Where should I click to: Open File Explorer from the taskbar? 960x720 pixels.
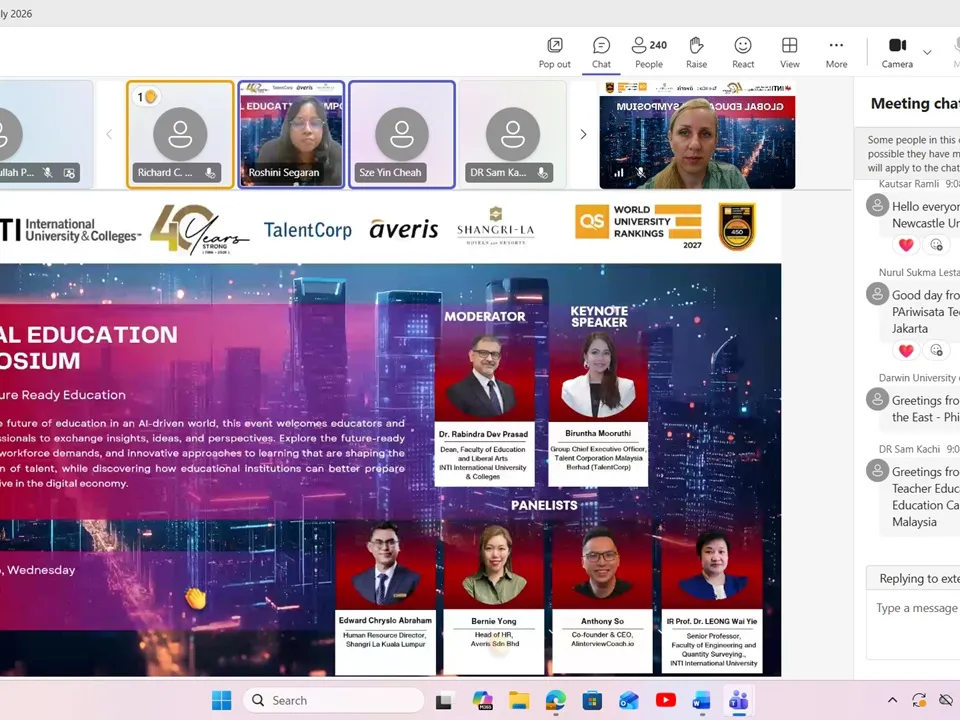[519, 700]
